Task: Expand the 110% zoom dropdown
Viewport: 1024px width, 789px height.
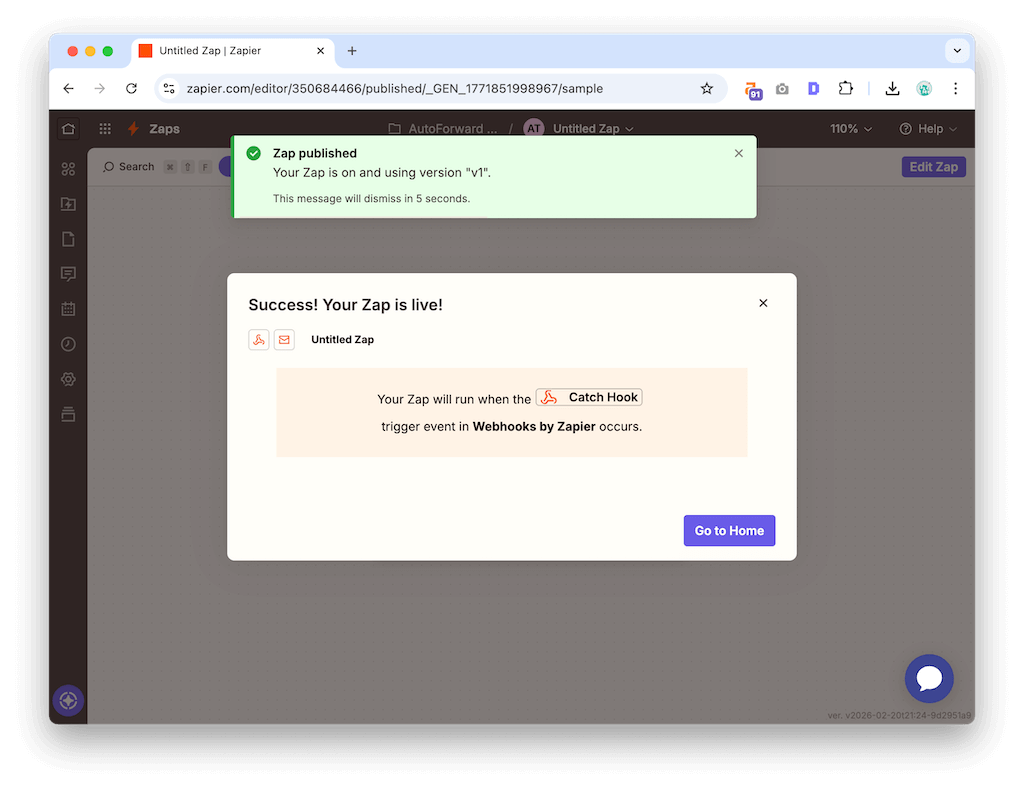Action: pos(851,129)
